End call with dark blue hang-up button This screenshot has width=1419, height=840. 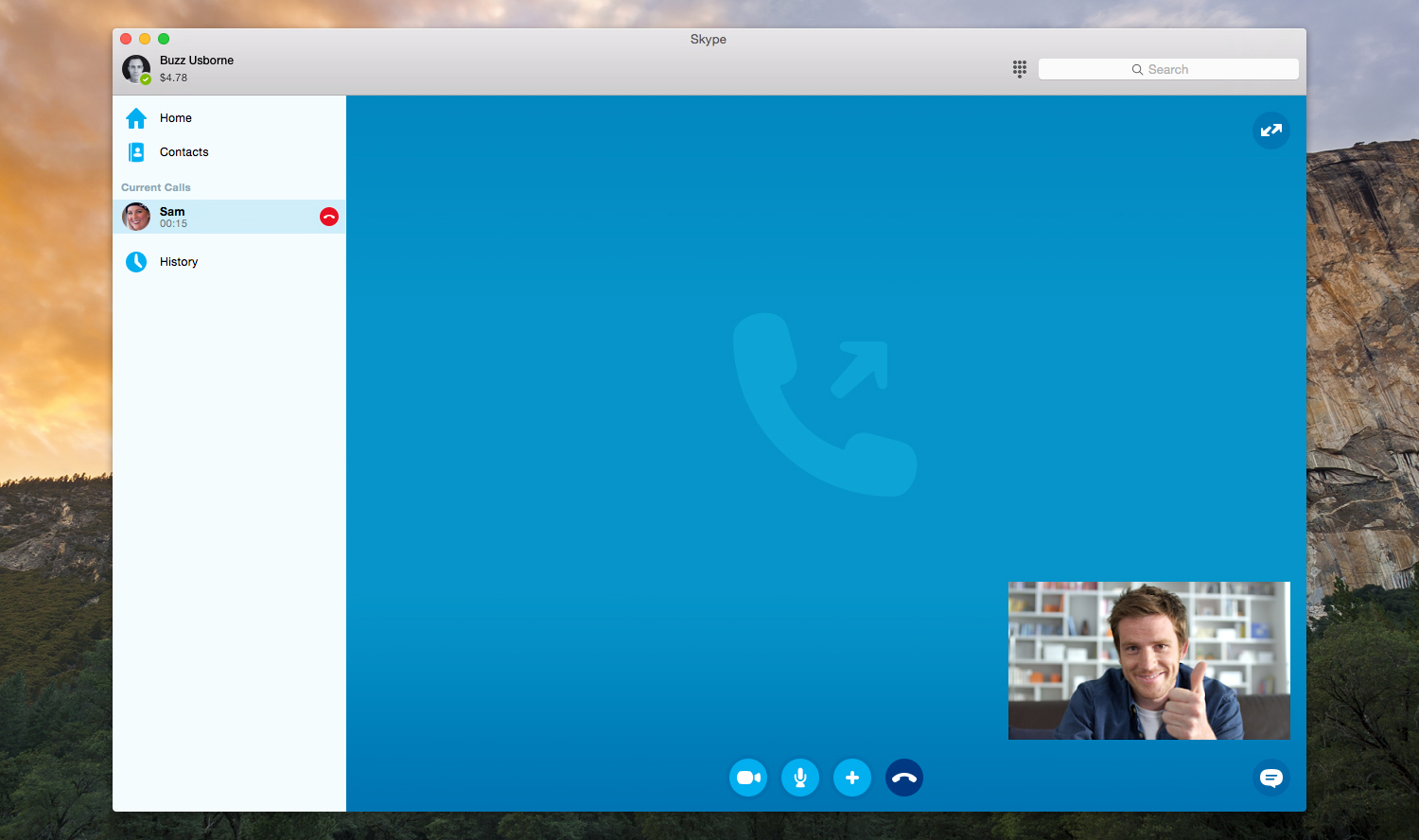[x=904, y=778]
